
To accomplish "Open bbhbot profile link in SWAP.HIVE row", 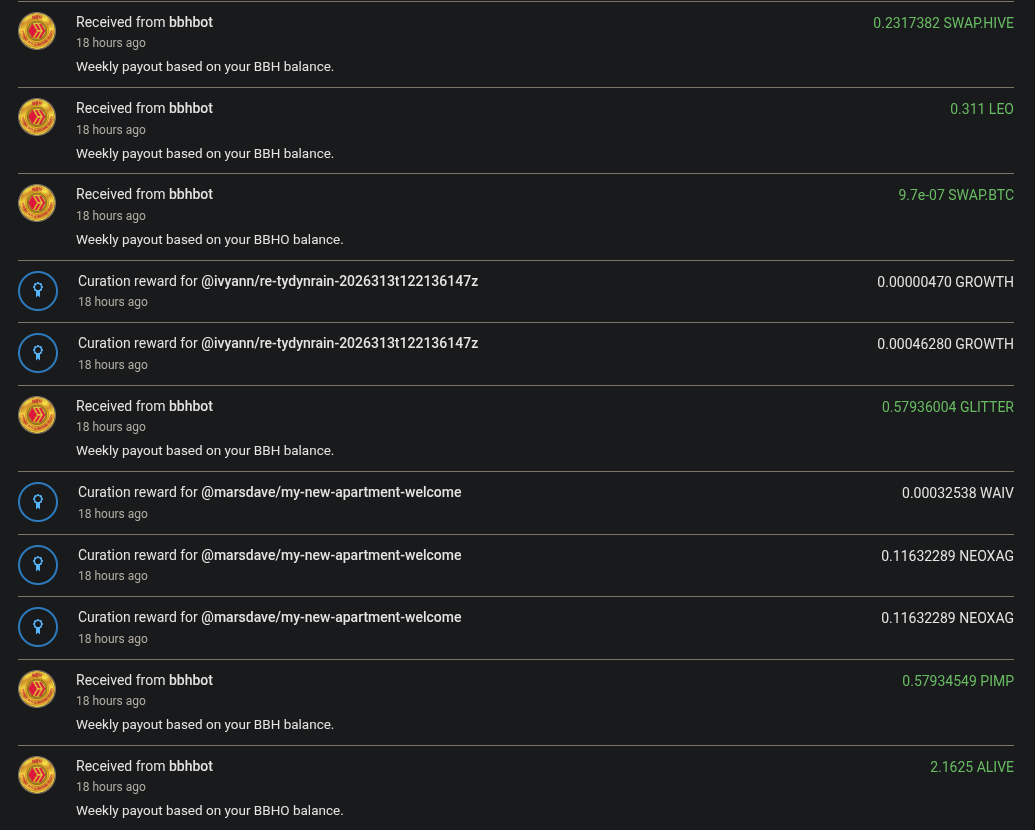I will point(190,22).
